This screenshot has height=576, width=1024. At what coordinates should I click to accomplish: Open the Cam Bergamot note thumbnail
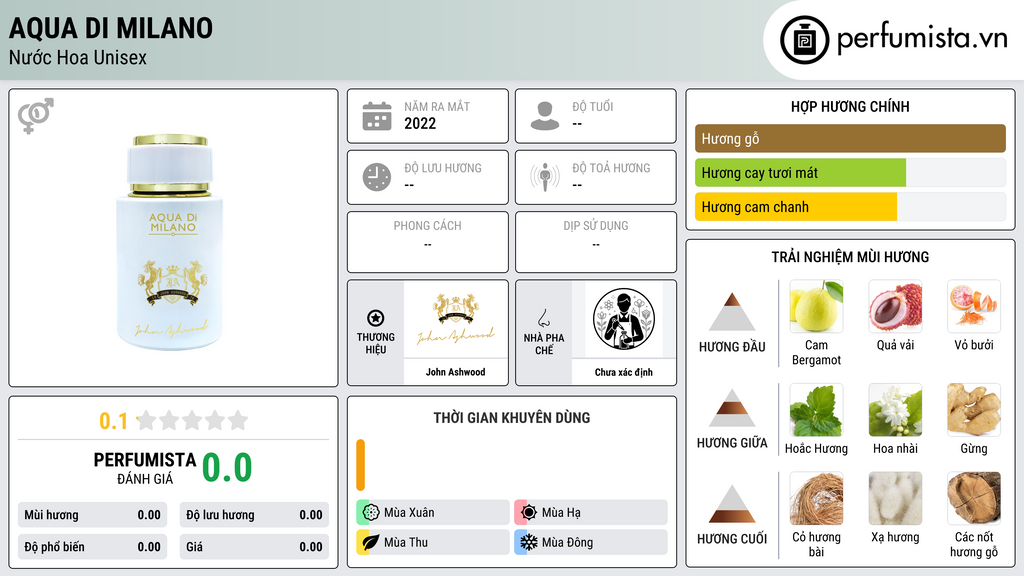tap(816, 306)
